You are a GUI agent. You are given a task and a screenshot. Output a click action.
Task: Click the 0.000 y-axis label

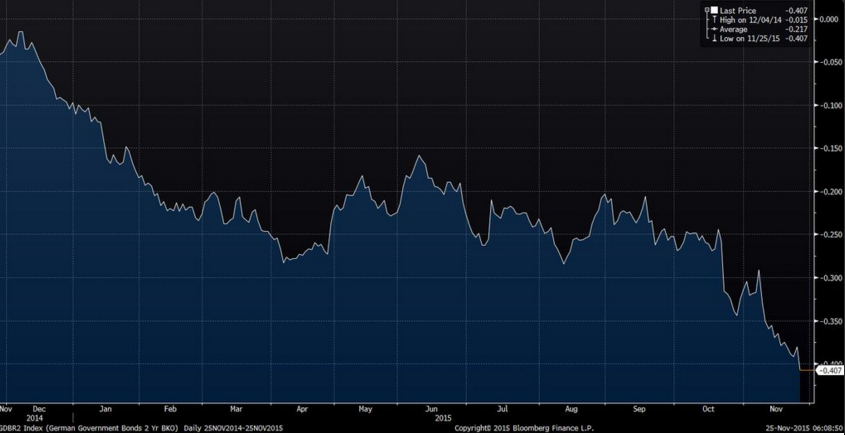pyautogui.click(x=829, y=19)
